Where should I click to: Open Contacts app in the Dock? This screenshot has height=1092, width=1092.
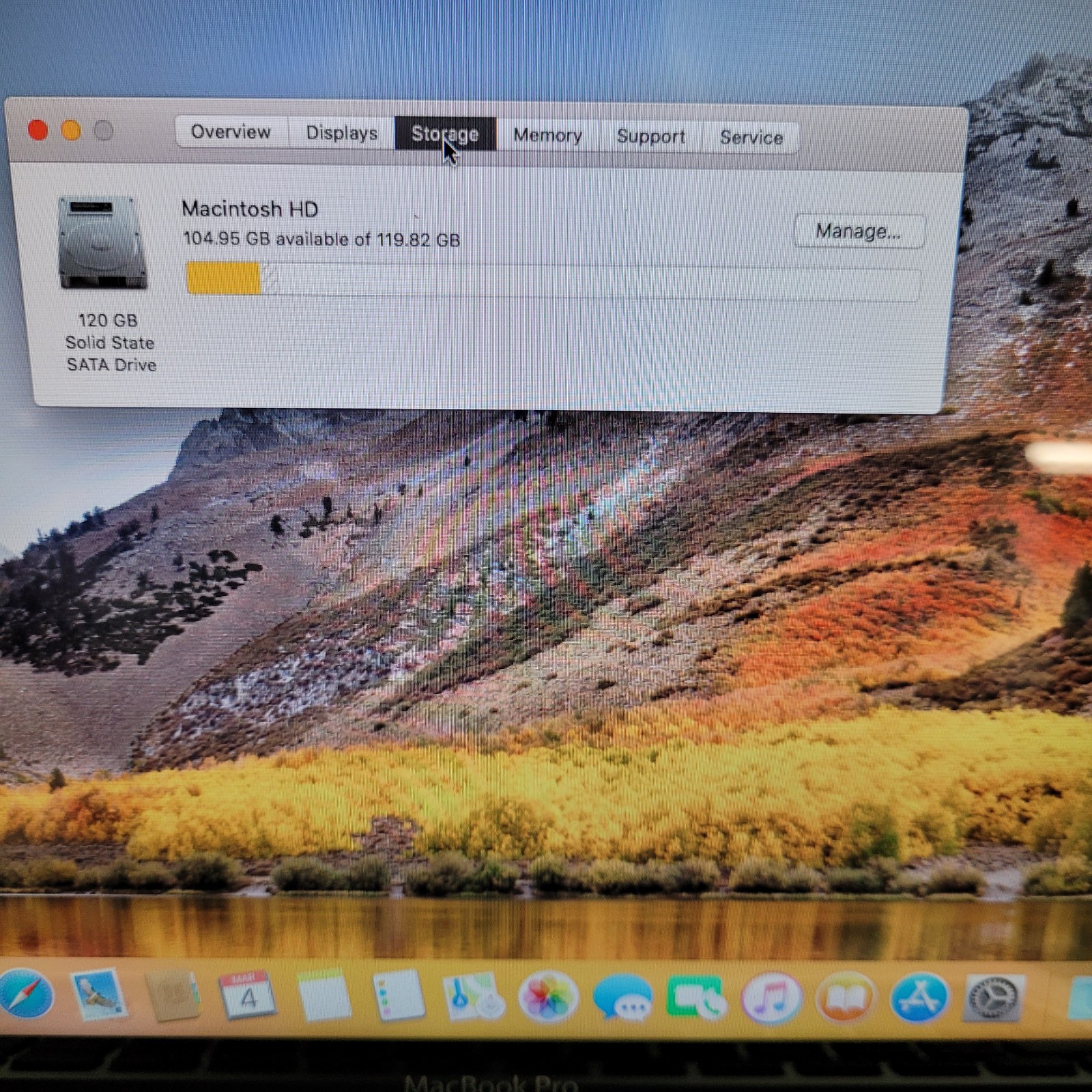pyautogui.click(x=174, y=995)
